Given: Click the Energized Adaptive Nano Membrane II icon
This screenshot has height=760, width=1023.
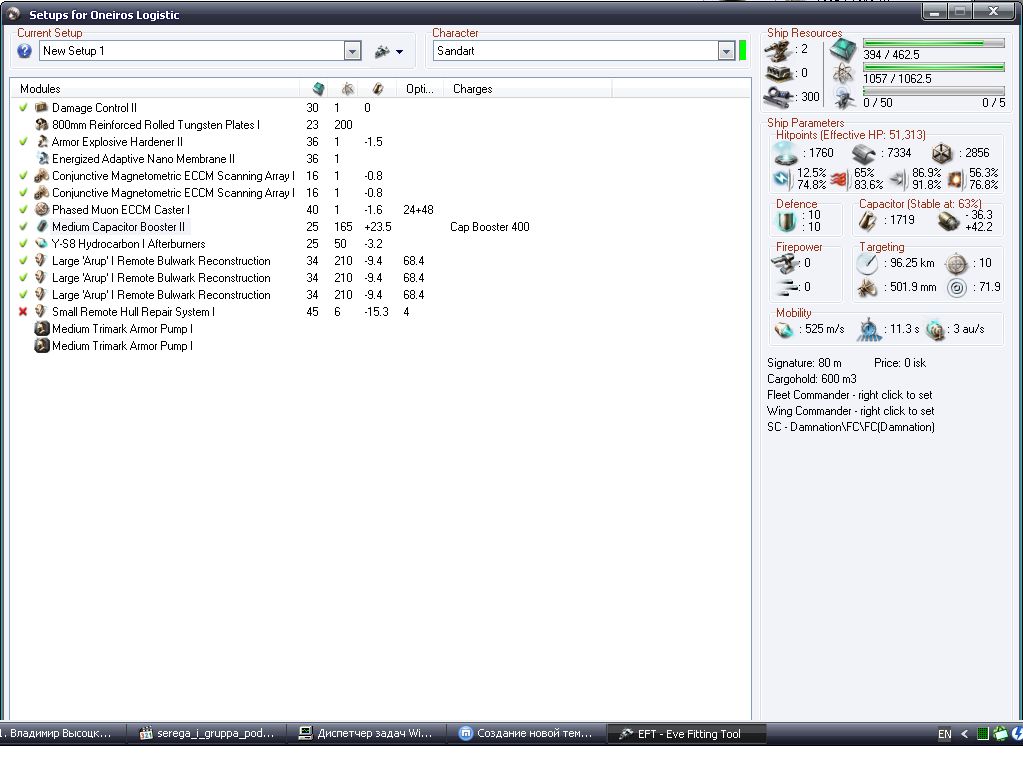Looking at the screenshot, I should (x=42, y=159).
